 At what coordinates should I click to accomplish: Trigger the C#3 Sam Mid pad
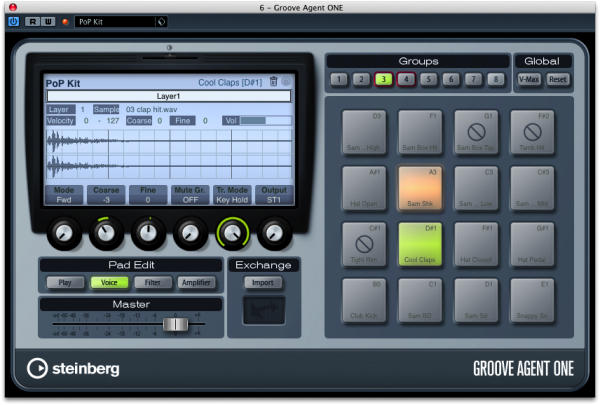pyautogui.click(x=532, y=188)
